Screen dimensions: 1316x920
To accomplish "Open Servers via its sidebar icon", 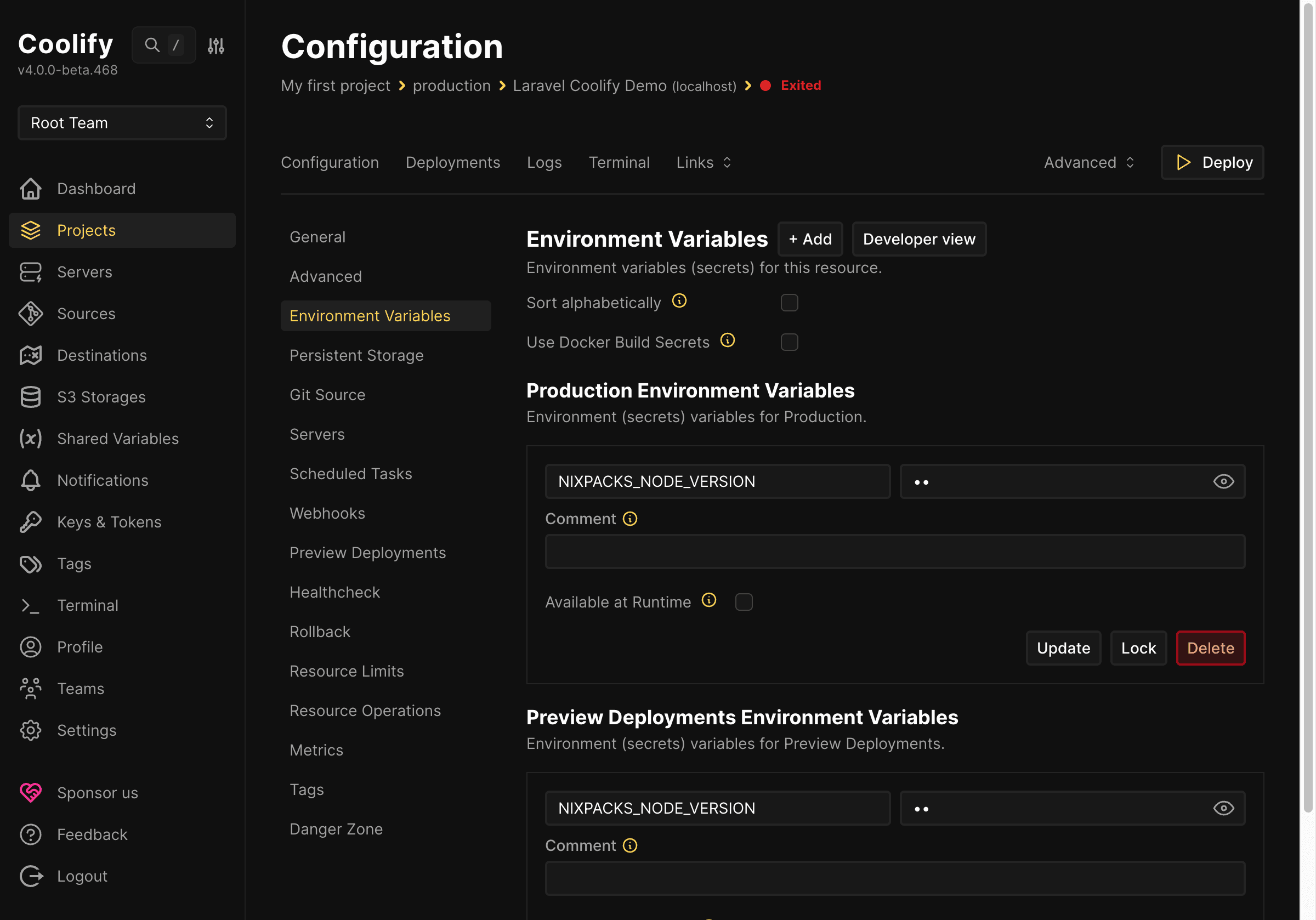I will (30, 272).
